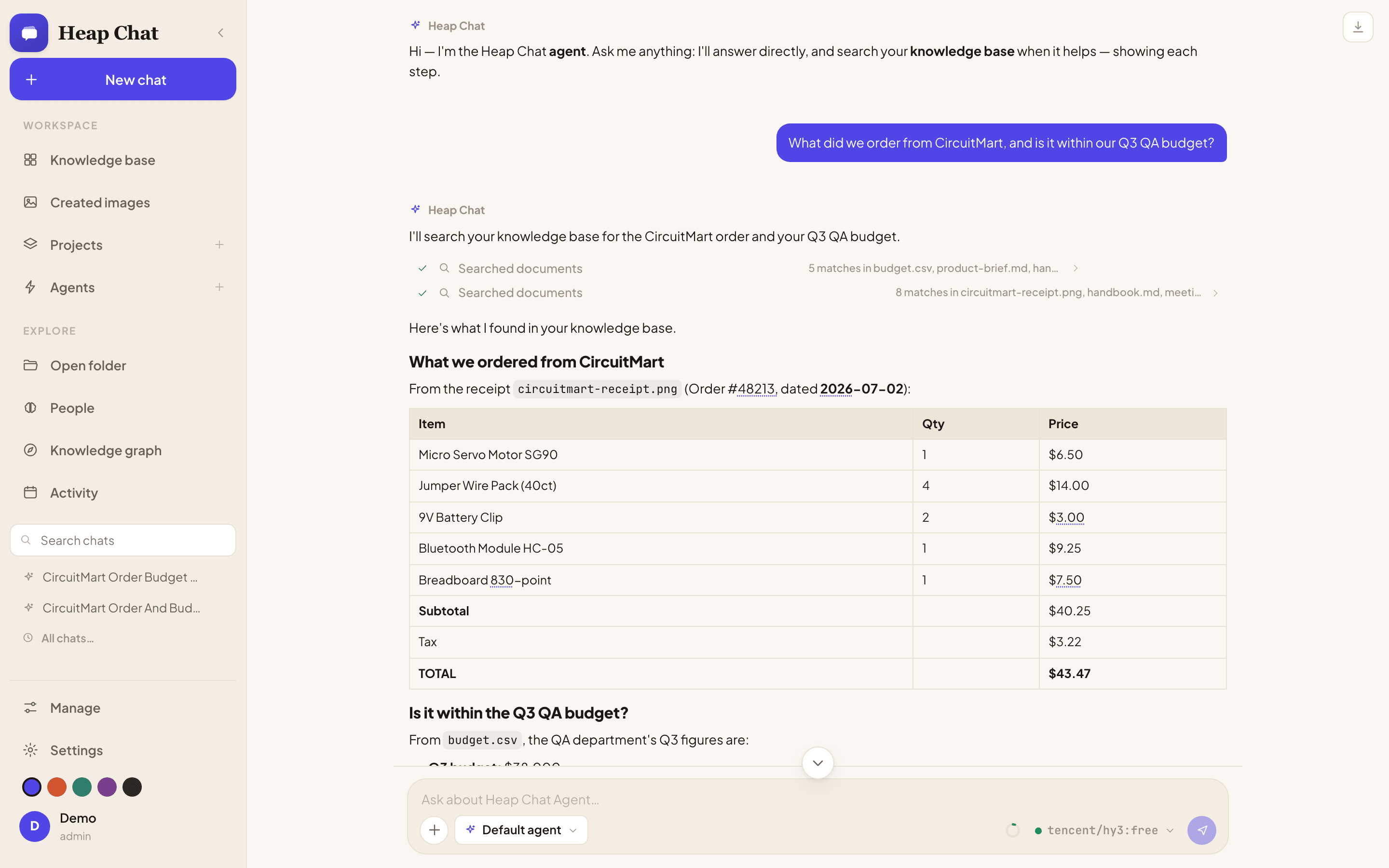Open the Manage page
The height and width of the screenshot is (868, 1389).
point(123,708)
